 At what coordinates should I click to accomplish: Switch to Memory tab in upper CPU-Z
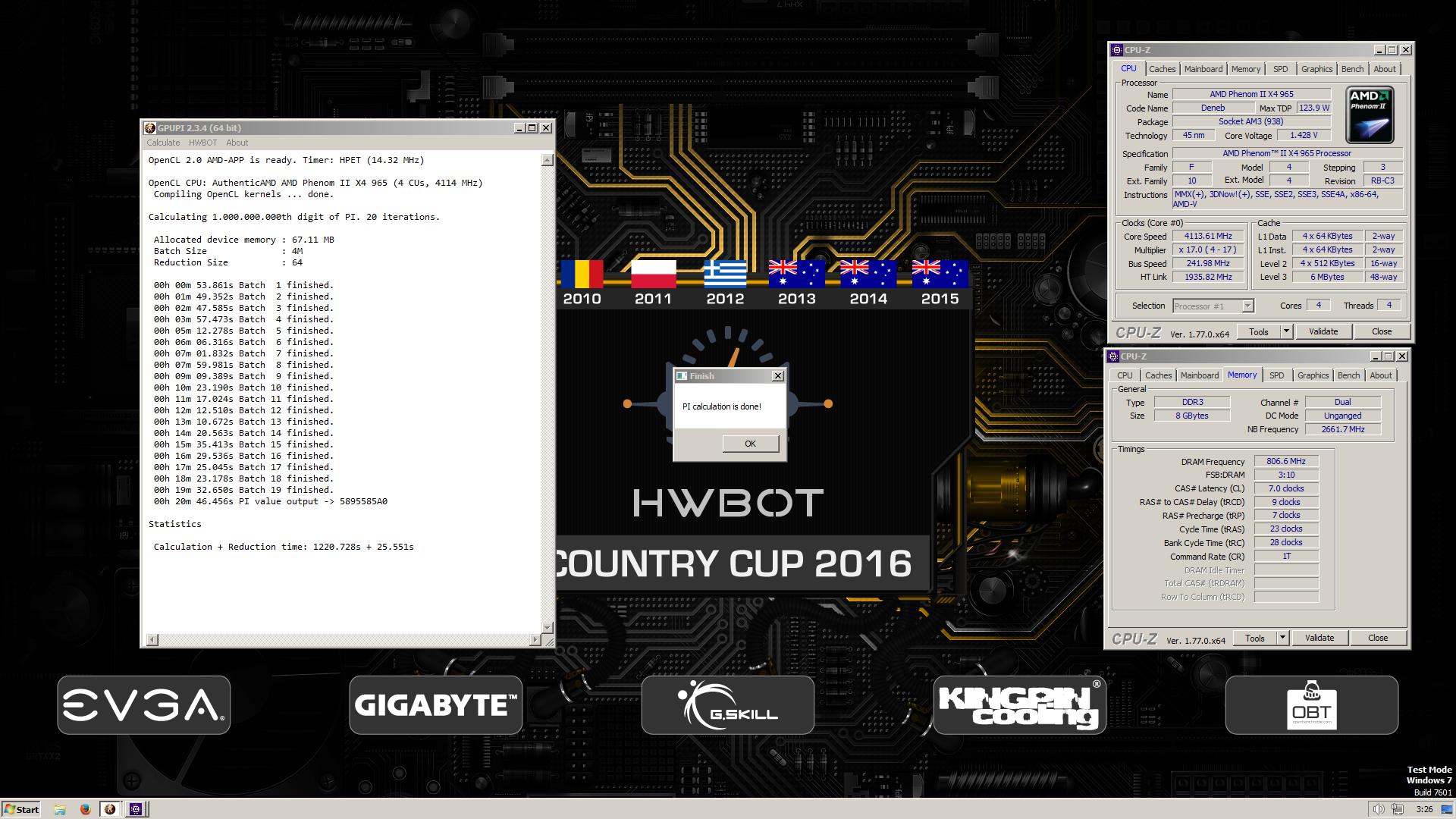point(1245,69)
